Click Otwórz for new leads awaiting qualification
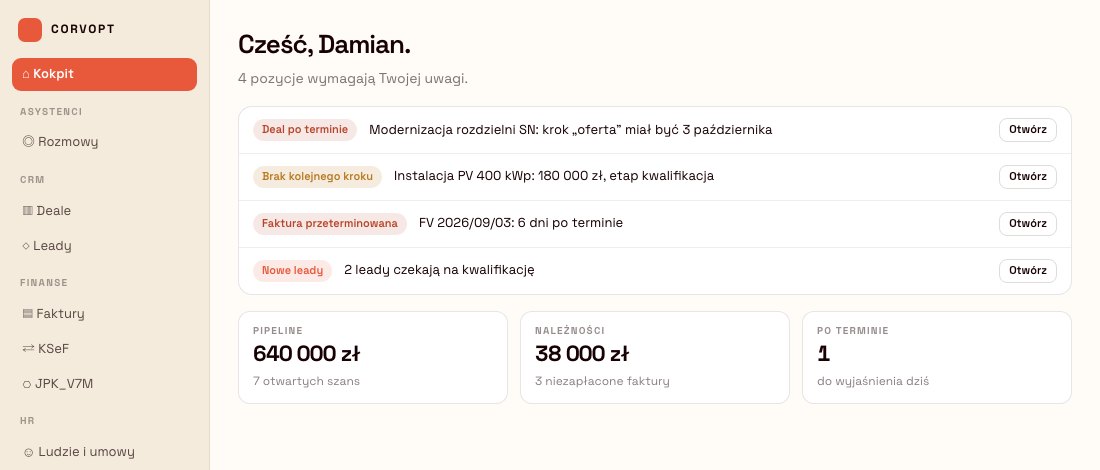This screenshot has height=470, width=1100. (1028, 271)
